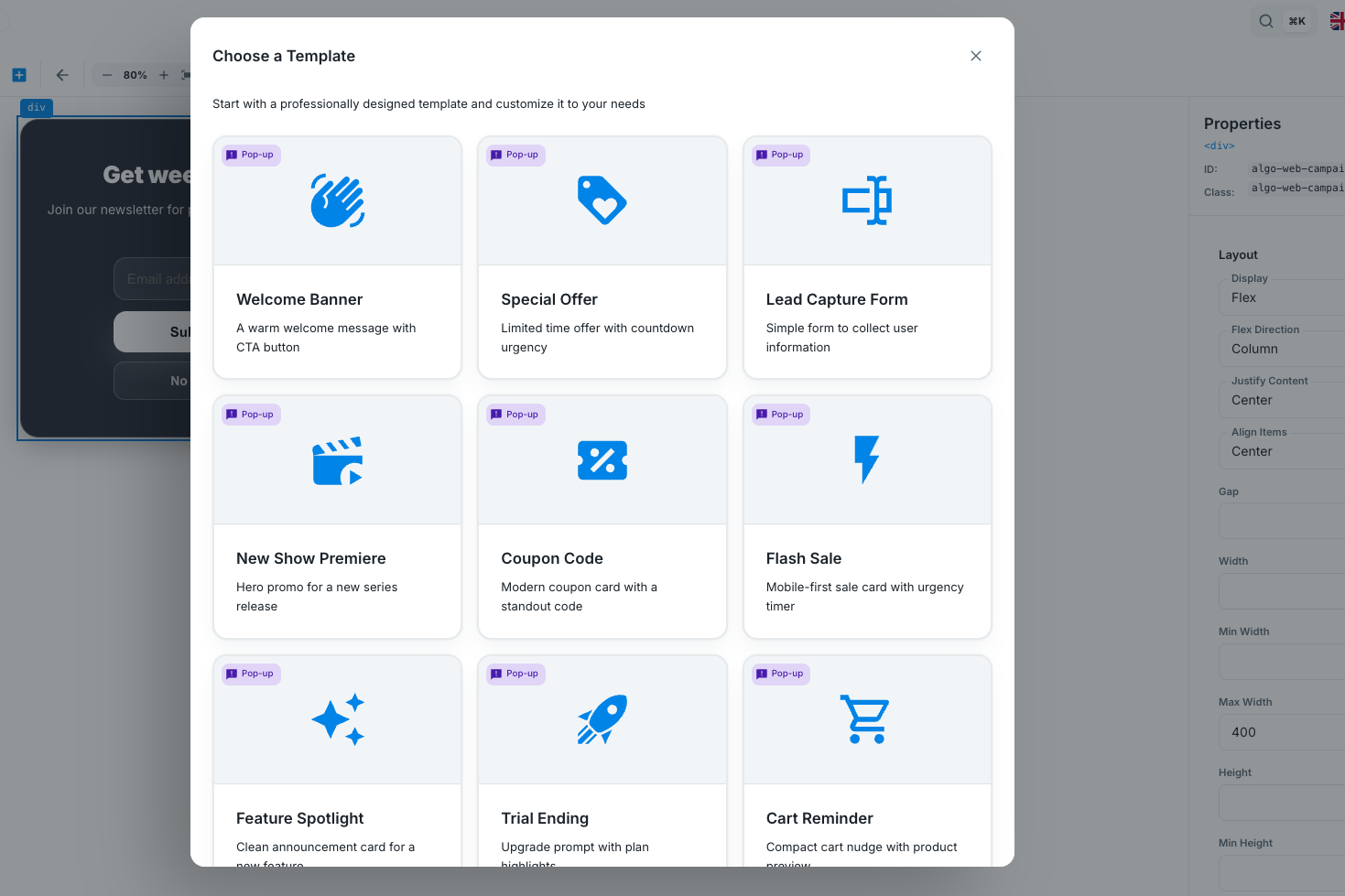Select the Cart Reminder shopping cart icon
Image resolution: width=1345 pixels, height=896 pixels.
[865, 719]
